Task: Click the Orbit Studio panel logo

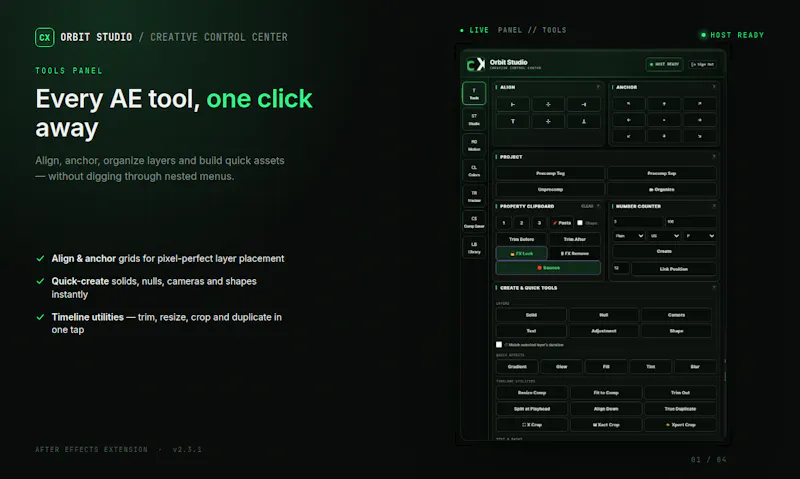Action: point(476,64)
